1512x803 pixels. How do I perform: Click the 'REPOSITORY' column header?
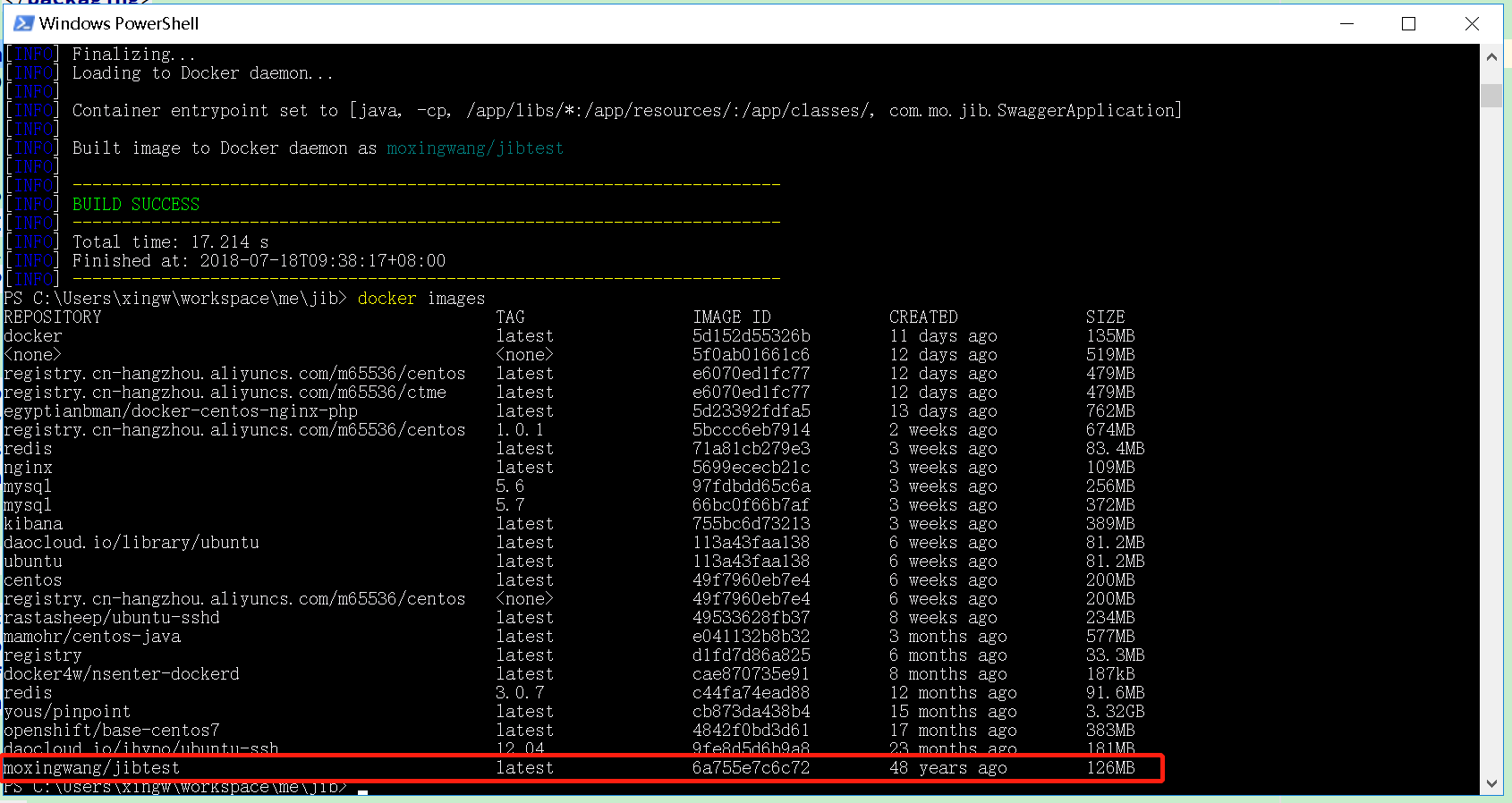tap(53, 317)
